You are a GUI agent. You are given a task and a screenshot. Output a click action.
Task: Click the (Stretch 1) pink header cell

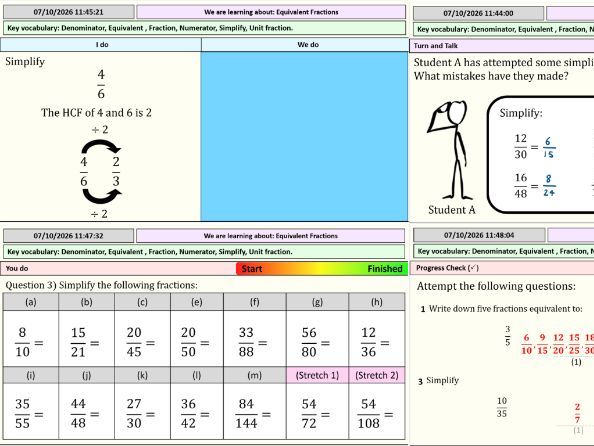317,375
